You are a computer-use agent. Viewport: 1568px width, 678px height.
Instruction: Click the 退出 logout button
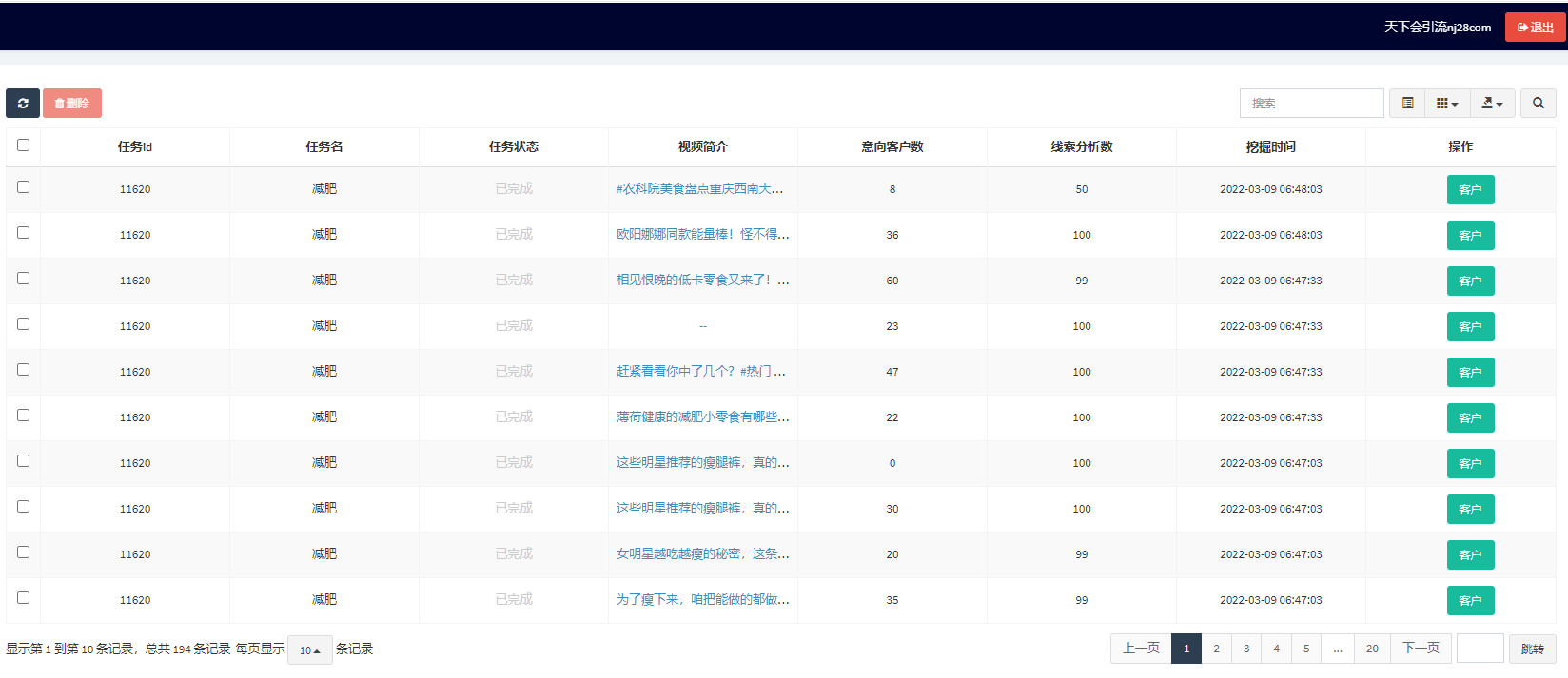tap(1535, 28)
